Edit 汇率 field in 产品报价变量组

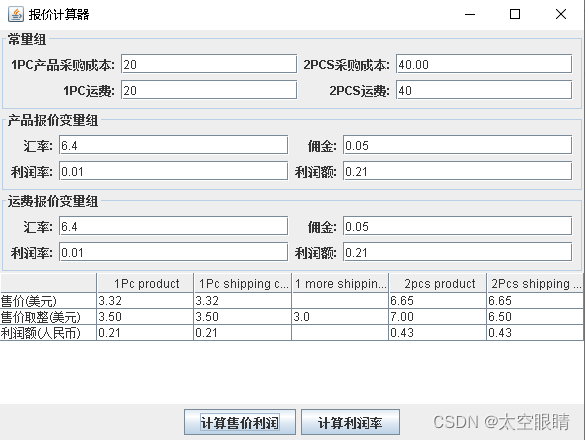(x=173, y=145)
